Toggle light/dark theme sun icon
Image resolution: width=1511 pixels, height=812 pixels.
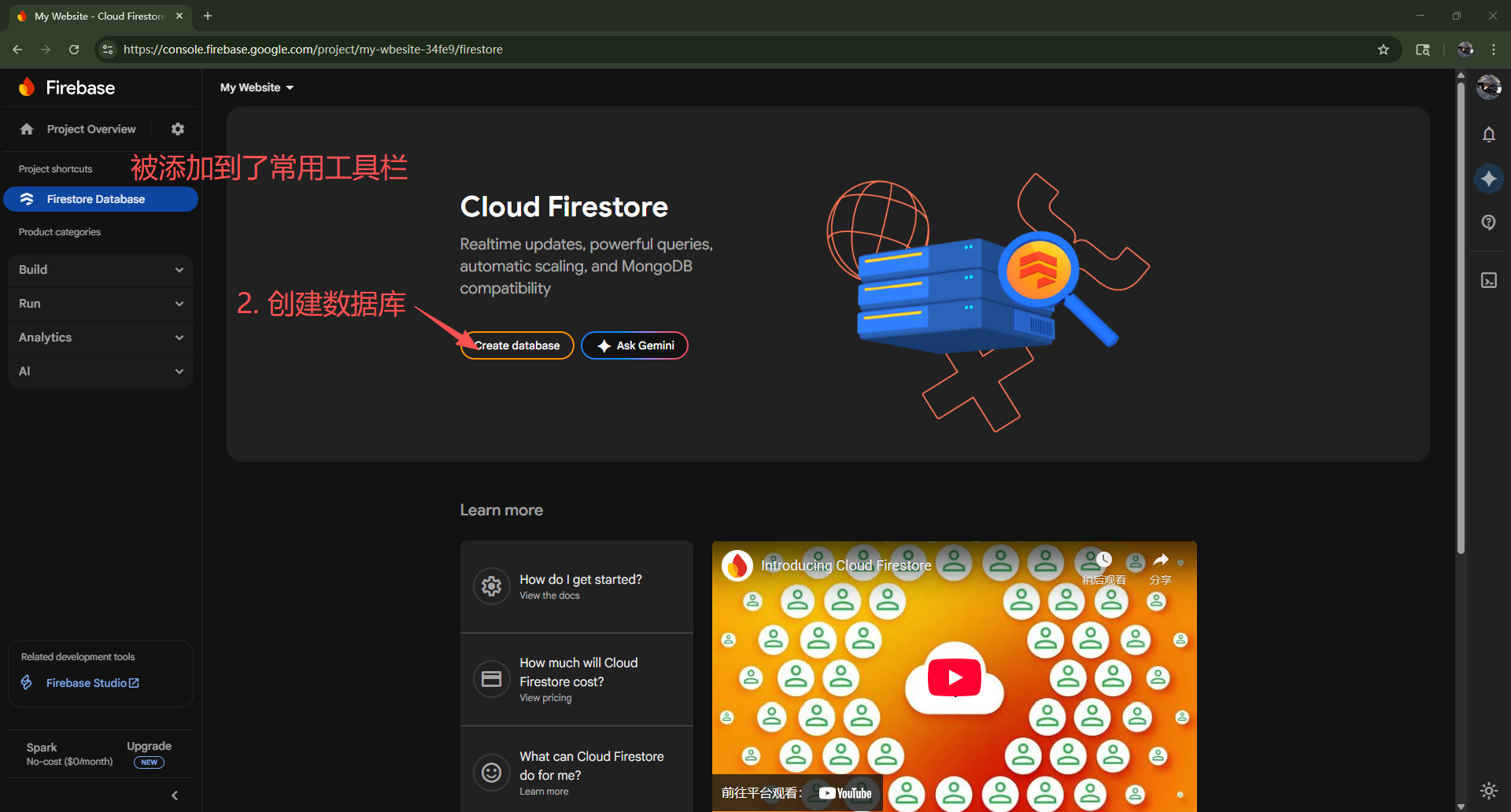(1488, 790)
